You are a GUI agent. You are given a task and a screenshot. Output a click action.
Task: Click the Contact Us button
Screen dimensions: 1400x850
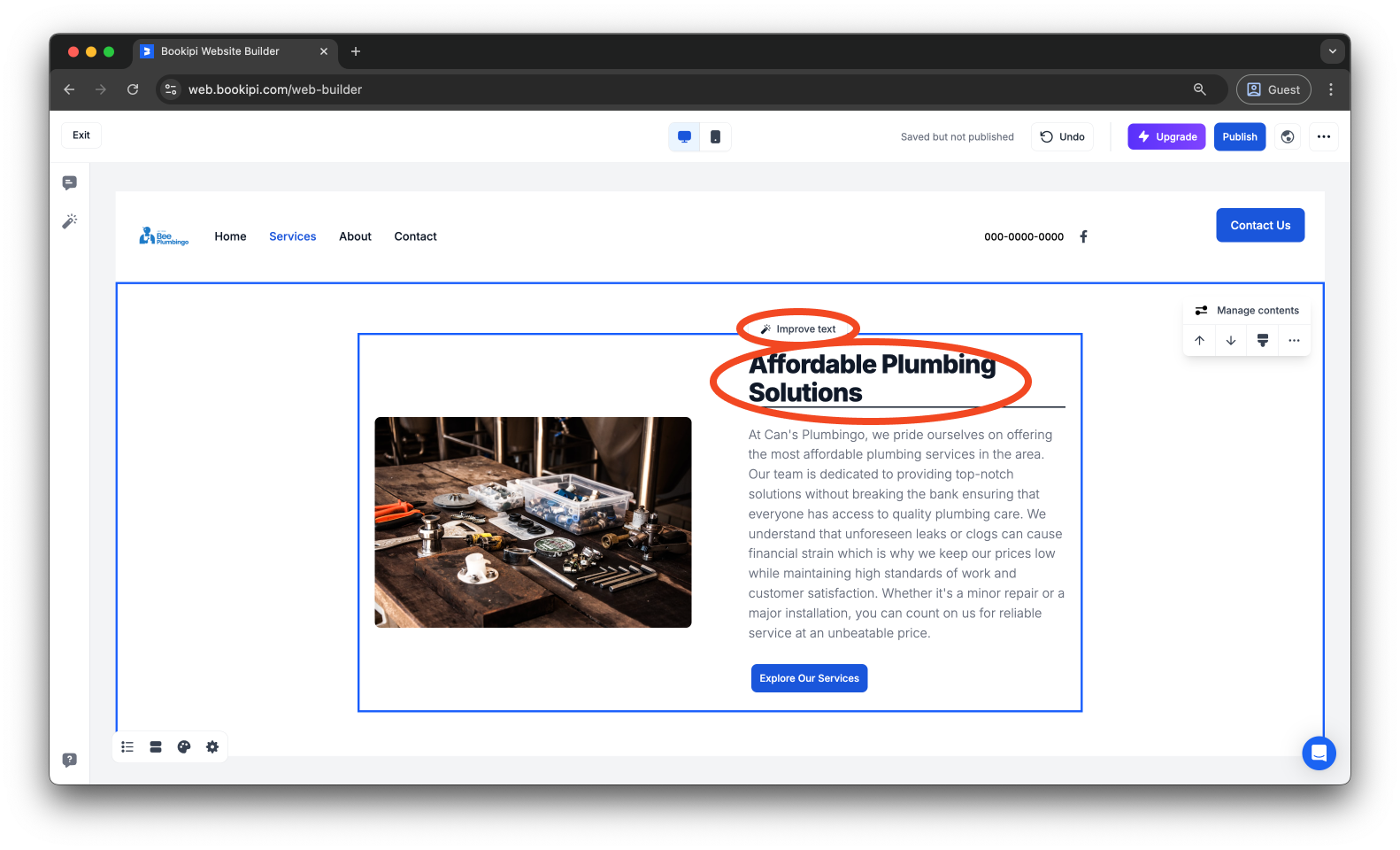pyautogui.click(x=1260, y=226)
